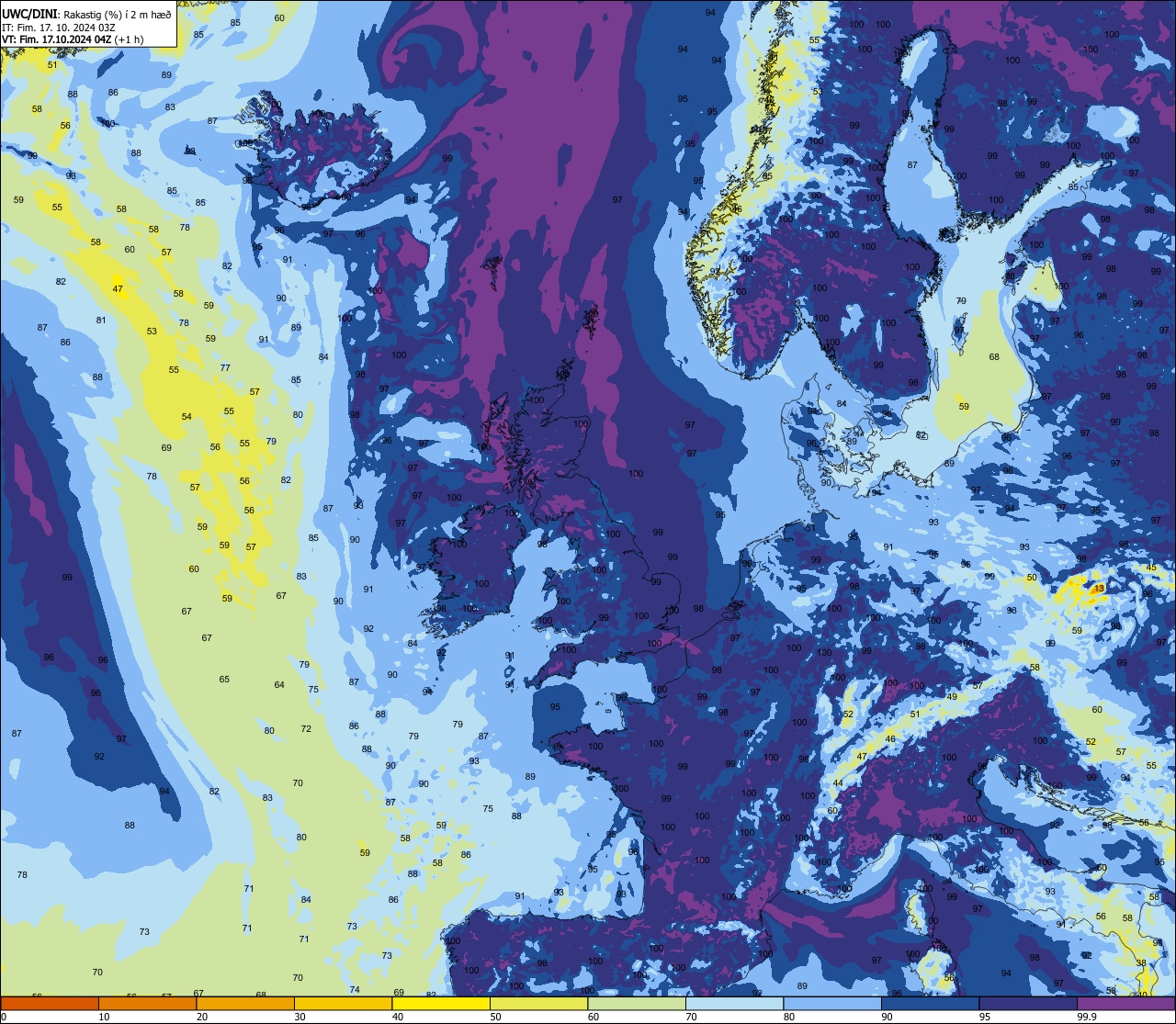Pick the 50–60 % legend color segment
This screenshot has height=1024, width=1176.
click(538, 1003)
